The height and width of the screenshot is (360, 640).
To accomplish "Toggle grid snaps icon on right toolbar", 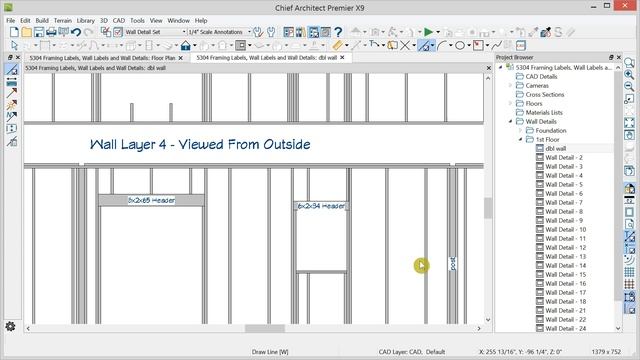I will pos(629,284).
